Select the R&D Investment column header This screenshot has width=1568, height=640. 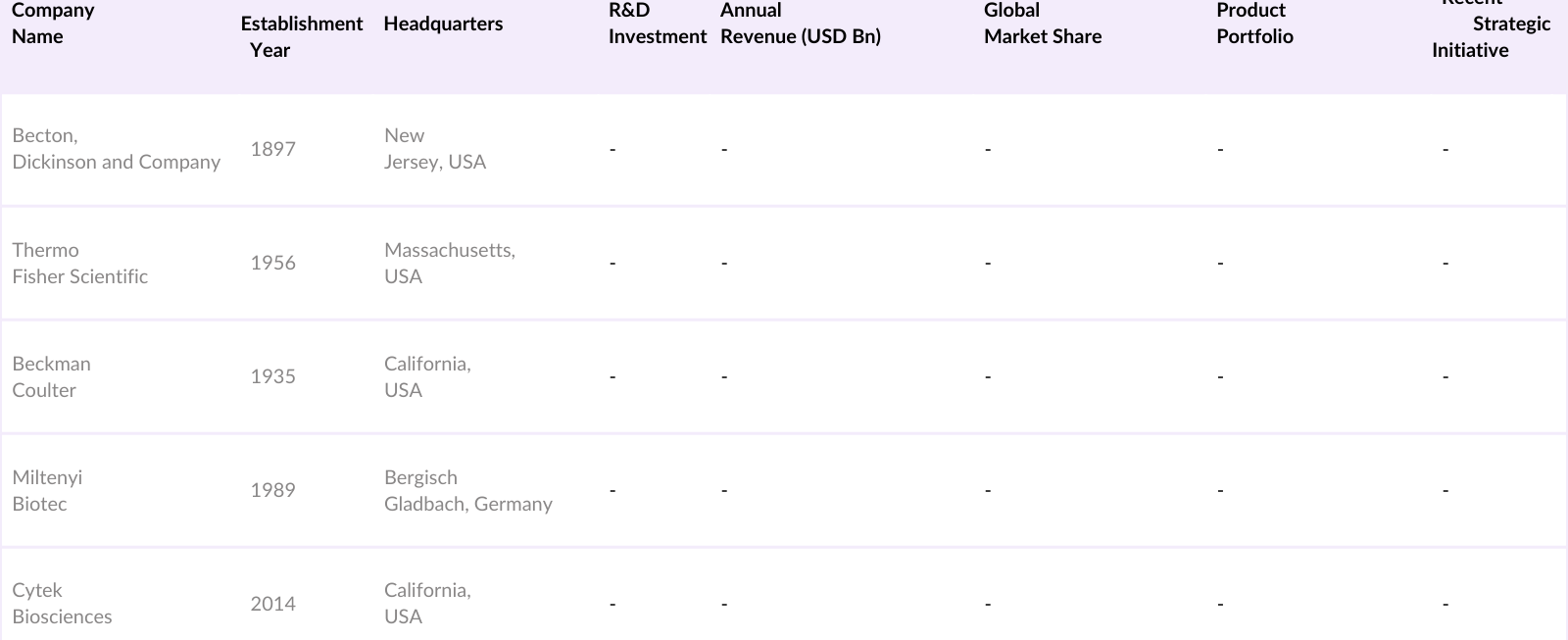657,24
